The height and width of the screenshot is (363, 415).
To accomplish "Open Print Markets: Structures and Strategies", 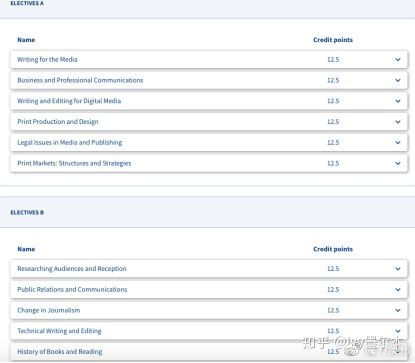I will click(74, 163).
